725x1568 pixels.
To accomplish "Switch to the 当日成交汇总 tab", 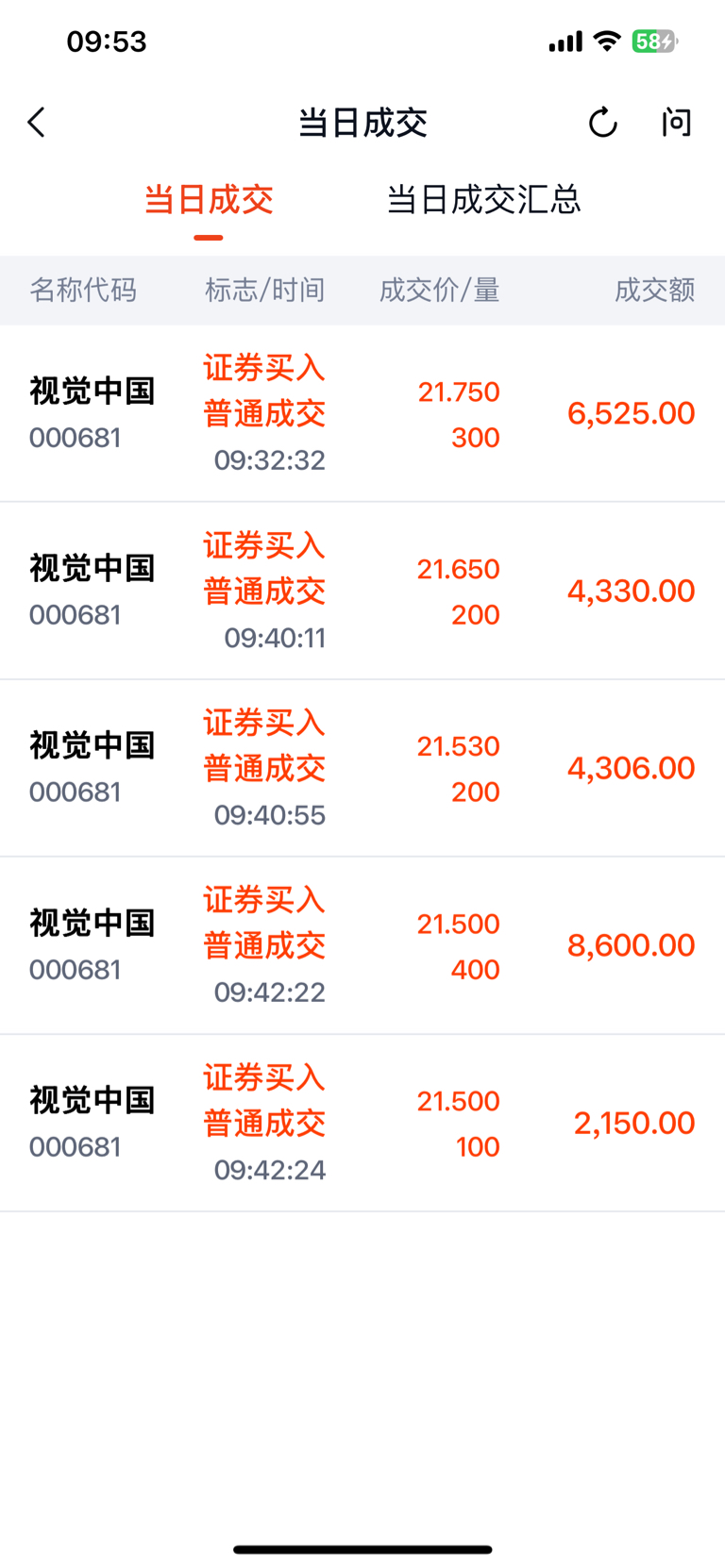I will click(x=483, y=200).
